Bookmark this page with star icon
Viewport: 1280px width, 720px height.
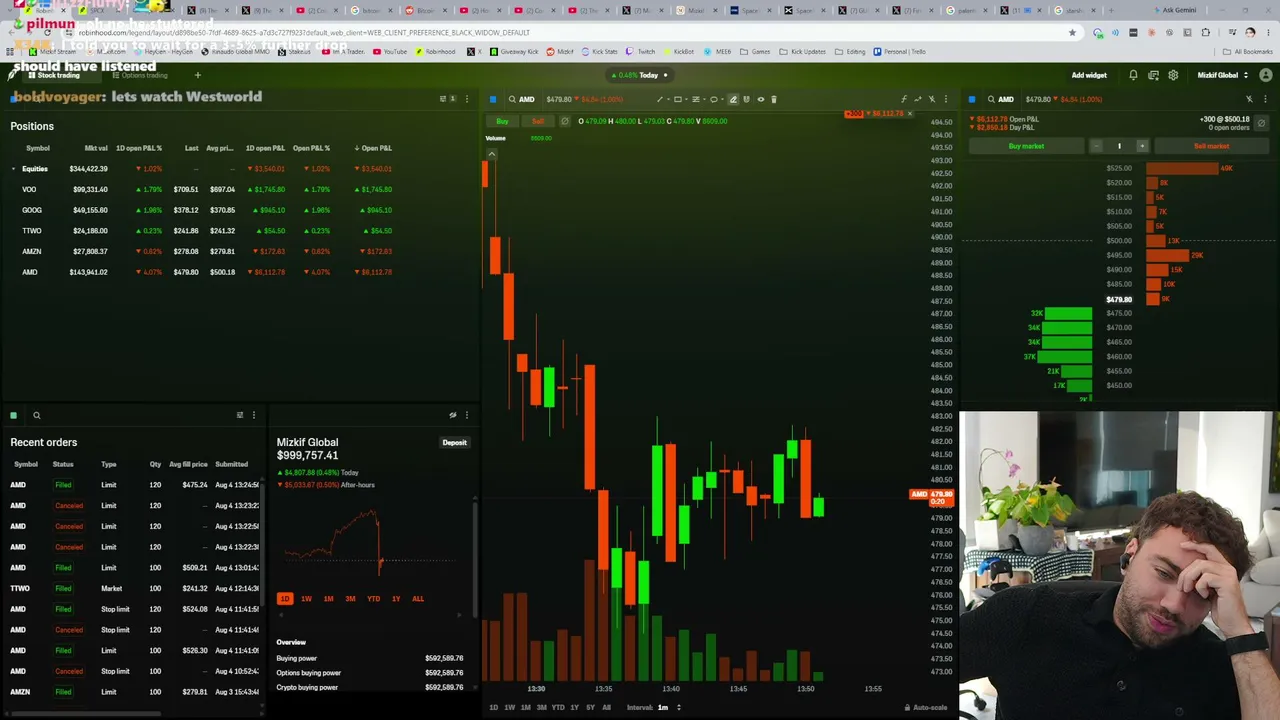(1072, 32)
